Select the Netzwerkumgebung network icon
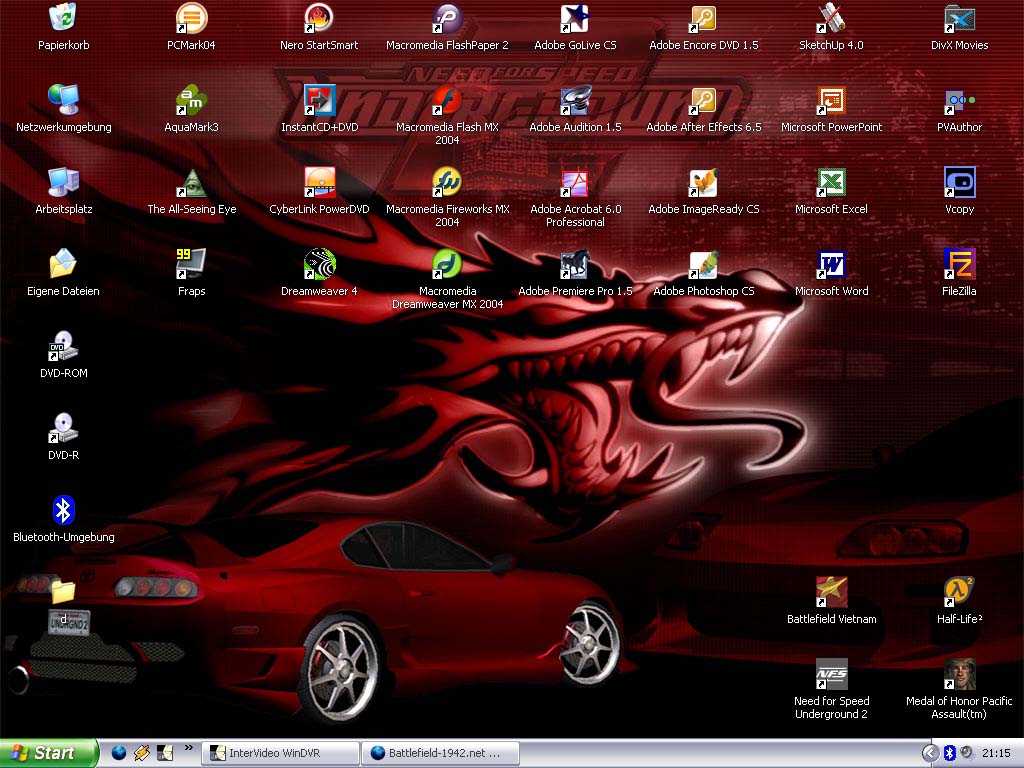Screen dimensions: 1024x768 63,101
